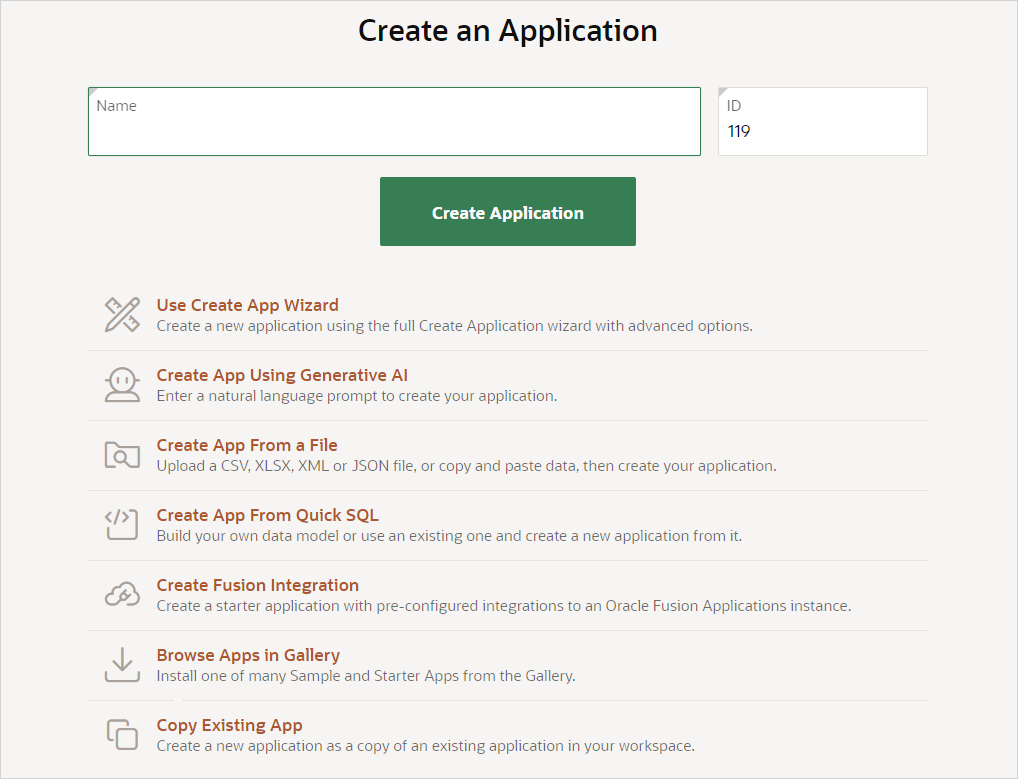Click the natural language prompt description text

[x=356, y=396]
